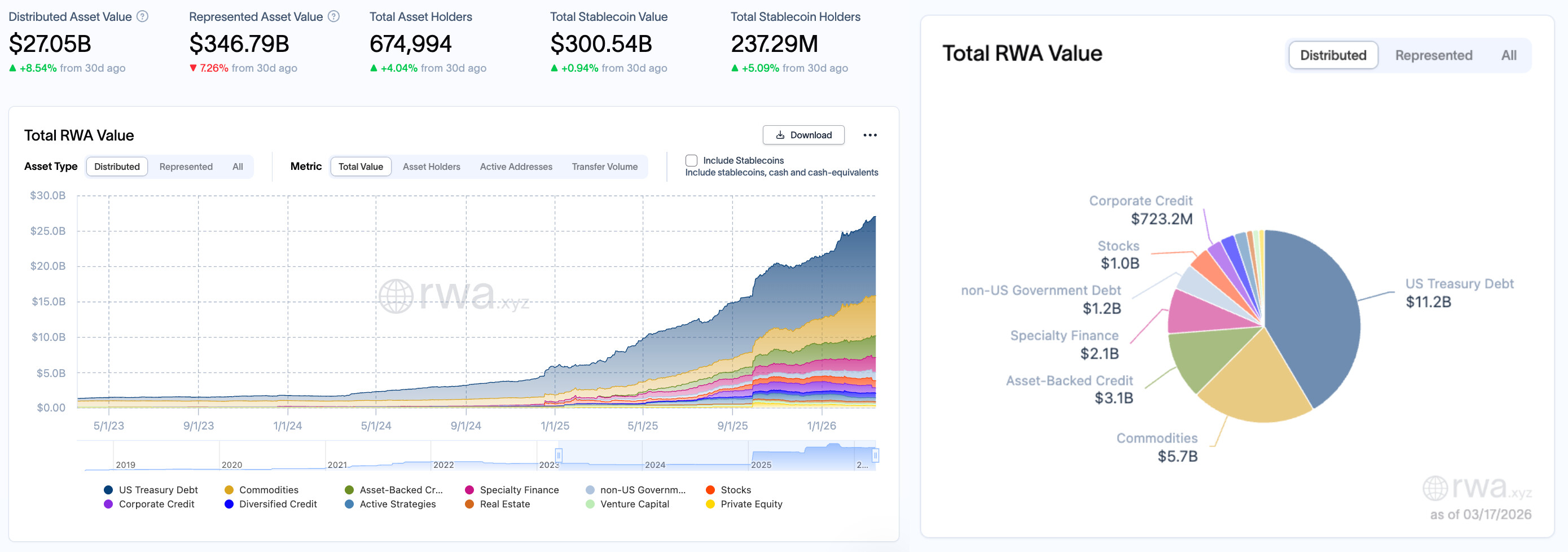Open the Active Addresses metric view
The height and width of the screenshot is (552, 1568).
coord(516,166)
